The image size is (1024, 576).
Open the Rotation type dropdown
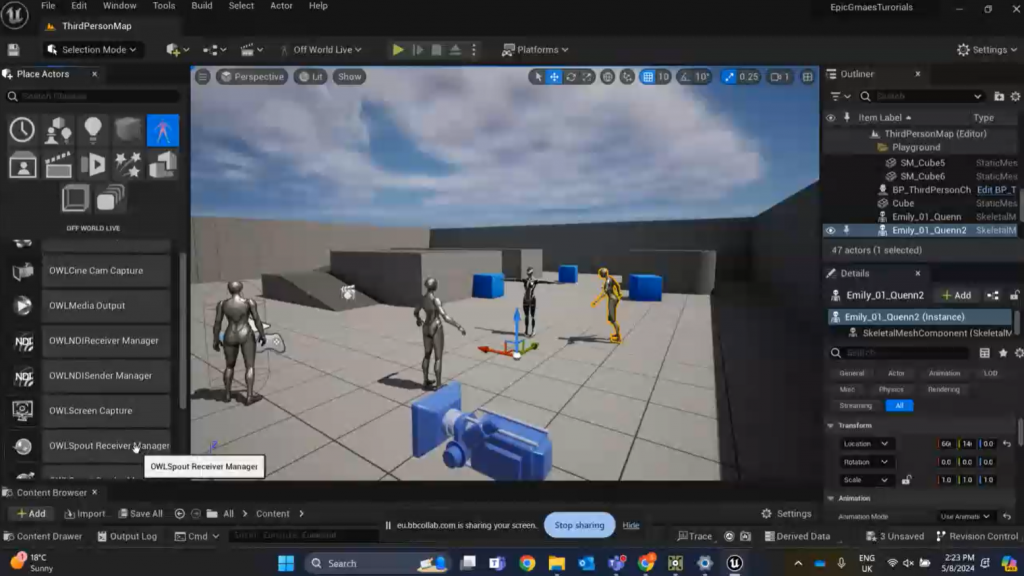pos(866,462)
